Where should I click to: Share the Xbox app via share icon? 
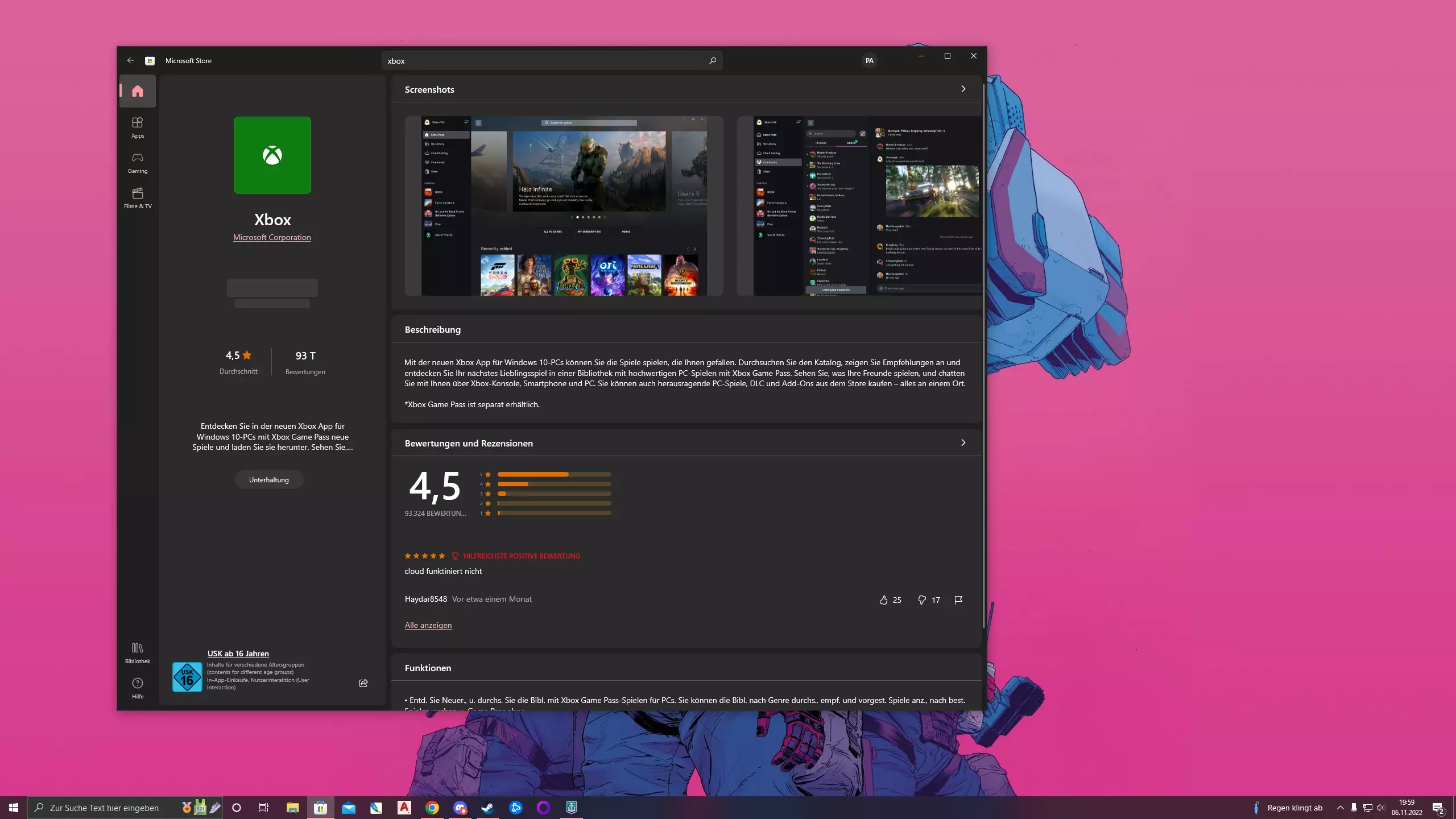(x=363, y=683)
